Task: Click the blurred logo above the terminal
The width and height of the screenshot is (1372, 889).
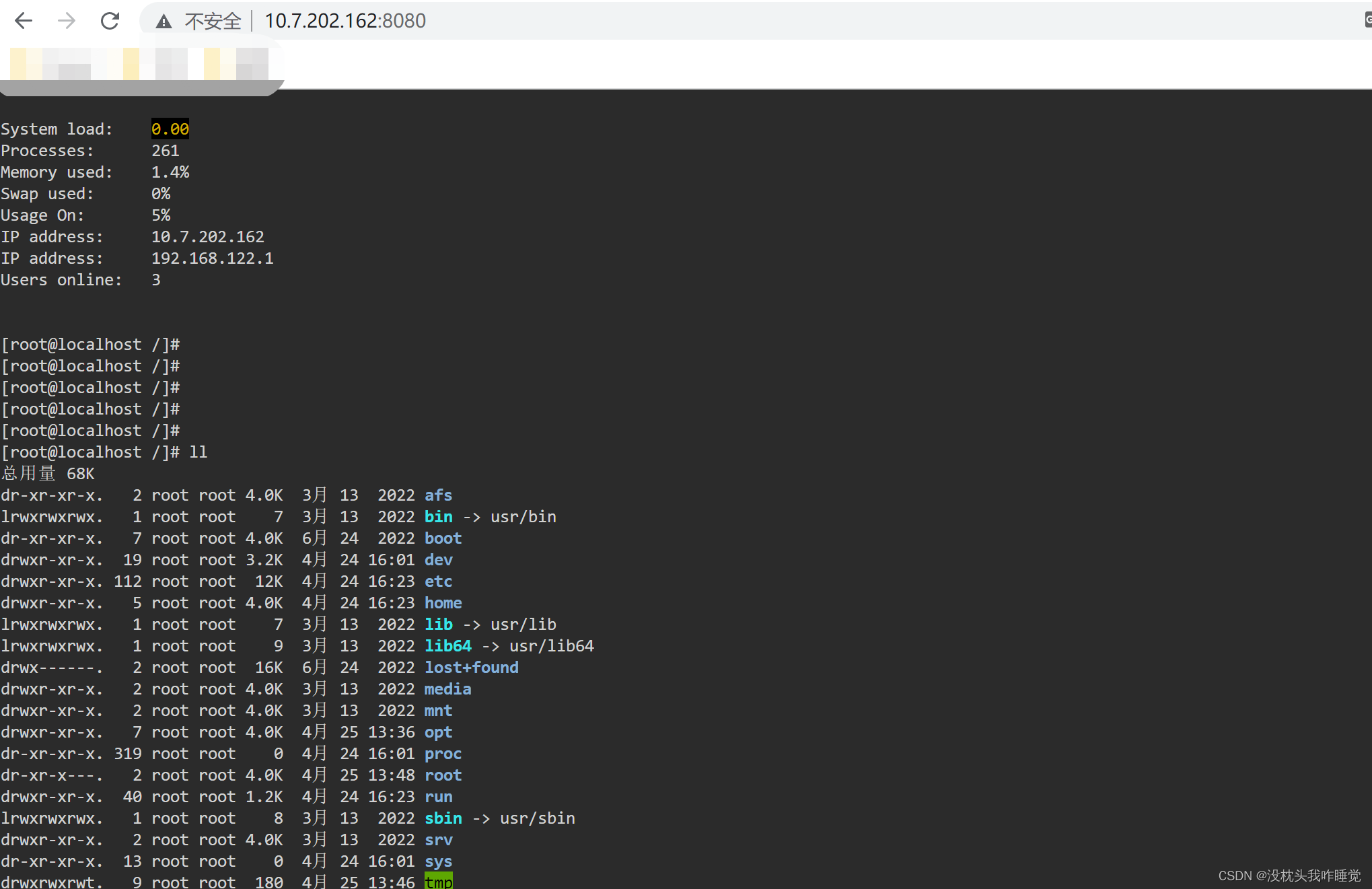Action: 139,64
